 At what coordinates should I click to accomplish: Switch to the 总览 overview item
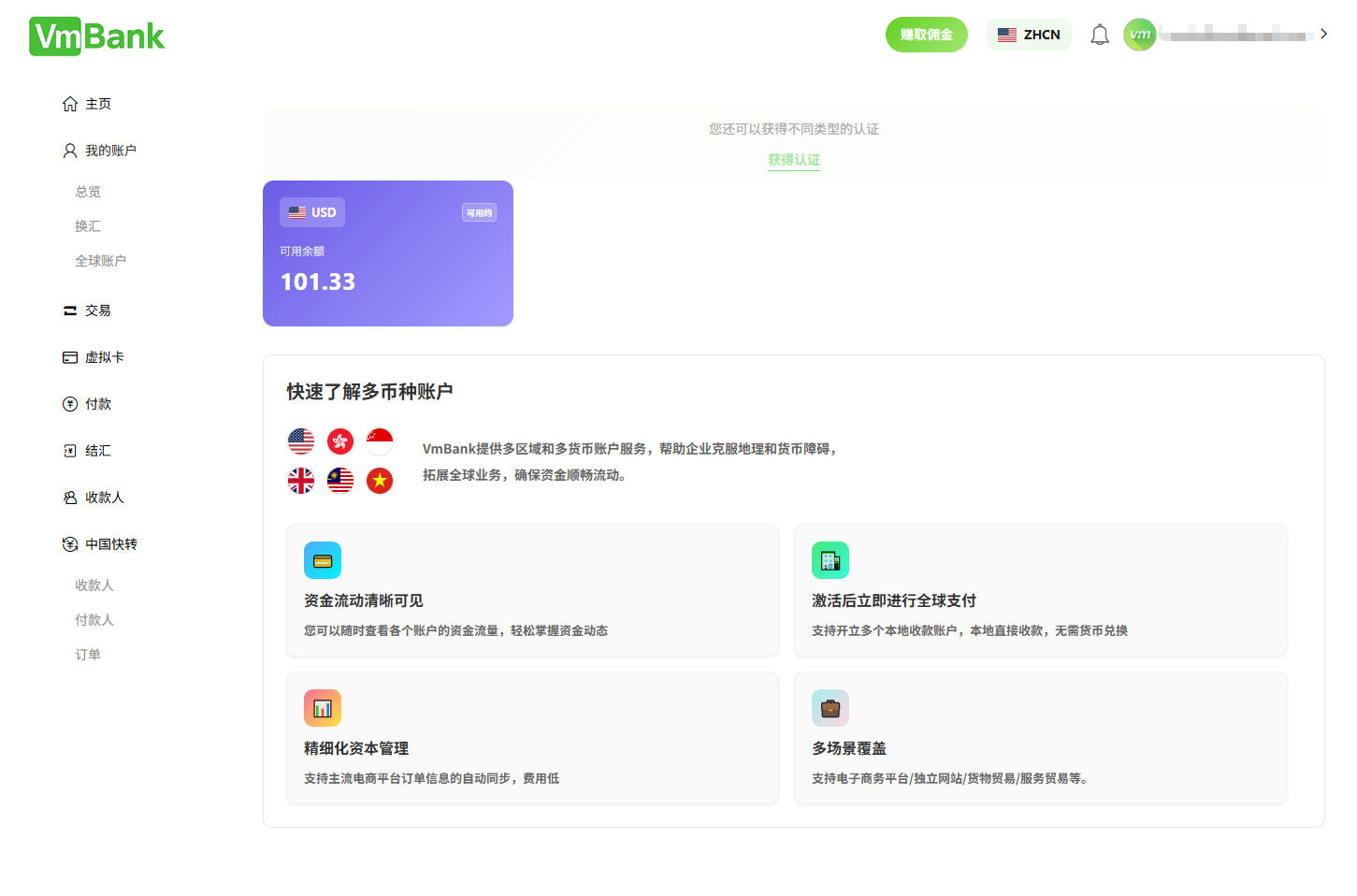pyautogui.click(x=87, y=191)
